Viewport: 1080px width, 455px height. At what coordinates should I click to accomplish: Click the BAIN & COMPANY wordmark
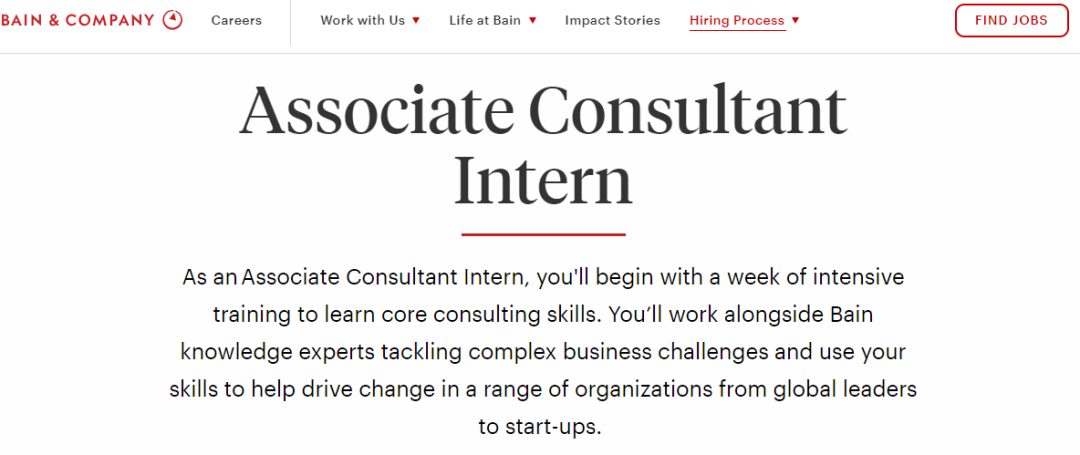78,20
